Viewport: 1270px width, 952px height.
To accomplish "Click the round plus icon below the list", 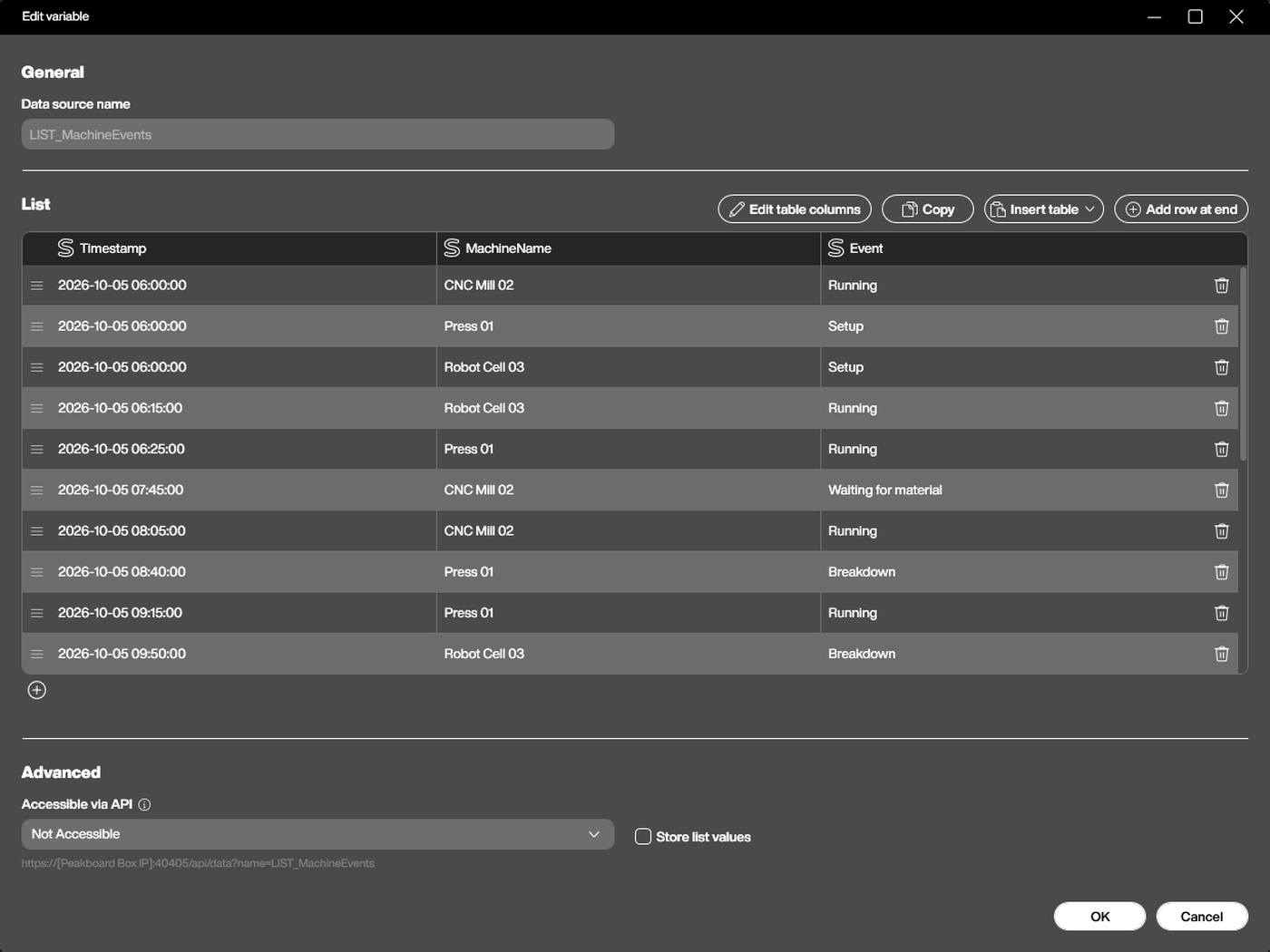I will (x=37, y=690).
